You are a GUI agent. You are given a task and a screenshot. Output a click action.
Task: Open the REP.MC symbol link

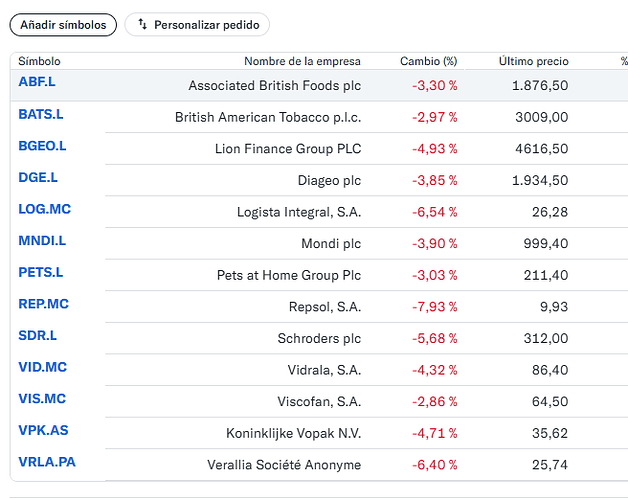pos(44,304)
